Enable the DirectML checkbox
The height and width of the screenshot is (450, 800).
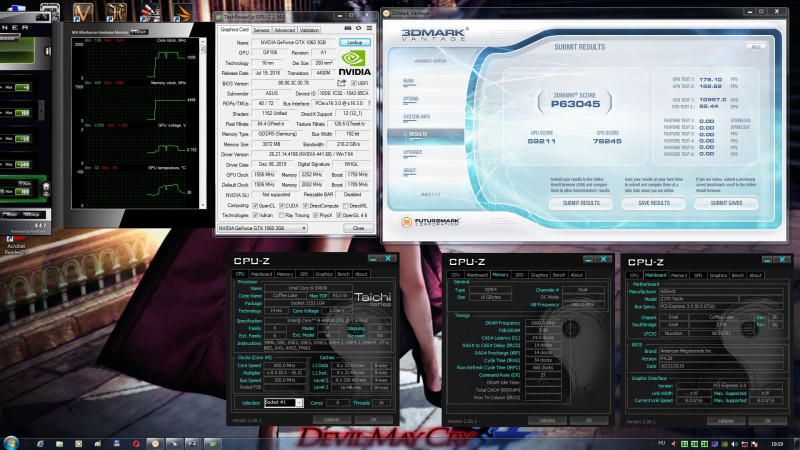346,206
